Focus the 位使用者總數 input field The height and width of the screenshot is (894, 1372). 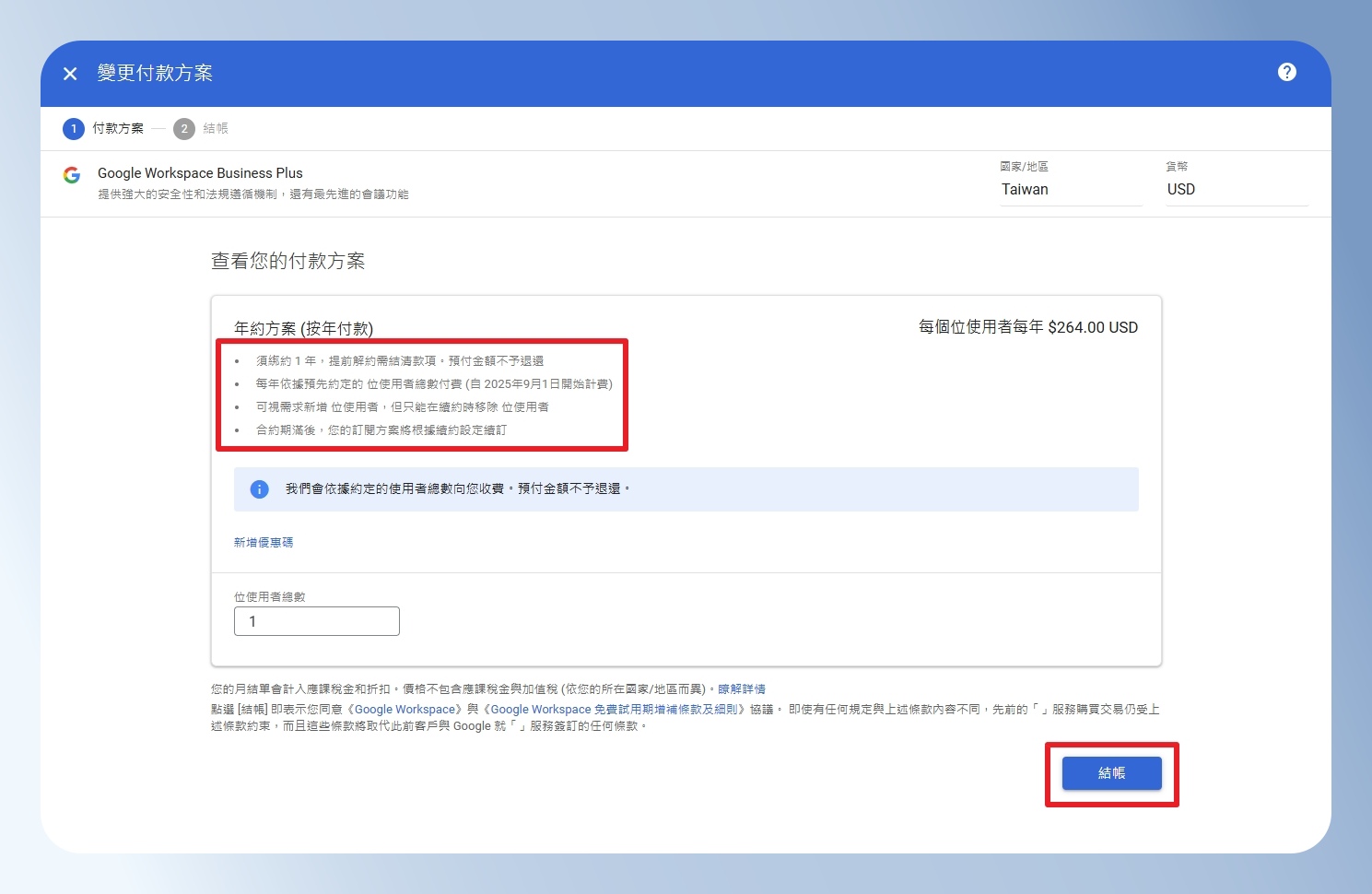point(317,621)
